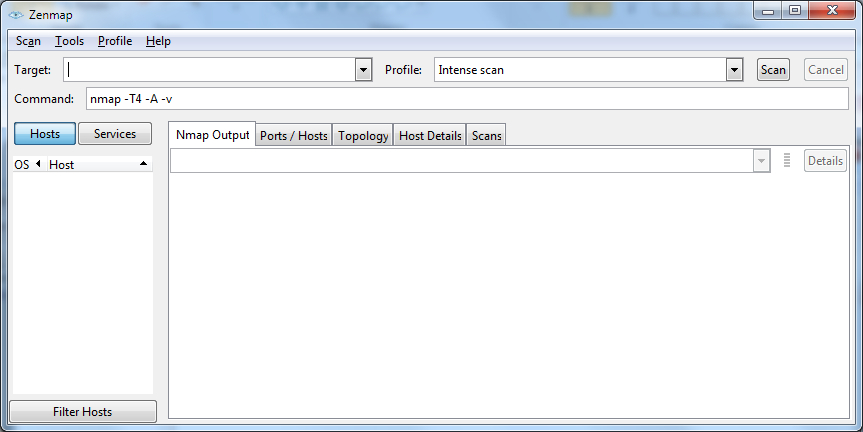Image resolution: width=863 pixels, height=432 pixels.
Task: Click the Zenmap eye icon in title bar
Action: click(16, 12)
